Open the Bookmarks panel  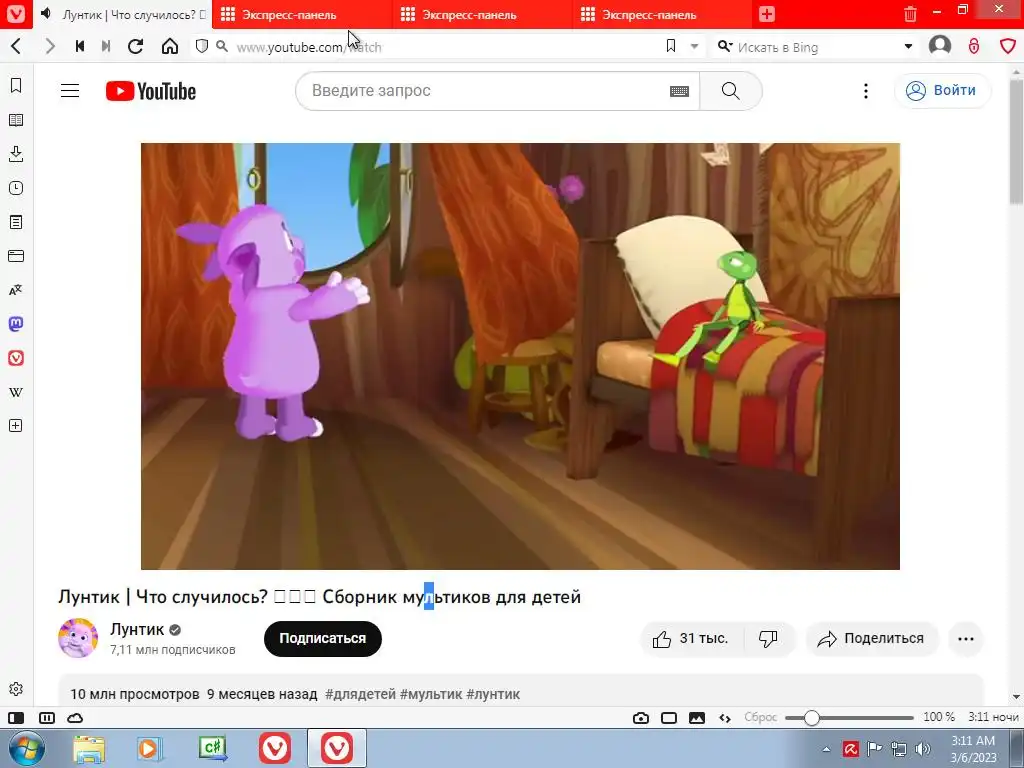click(x=16, y=85)
